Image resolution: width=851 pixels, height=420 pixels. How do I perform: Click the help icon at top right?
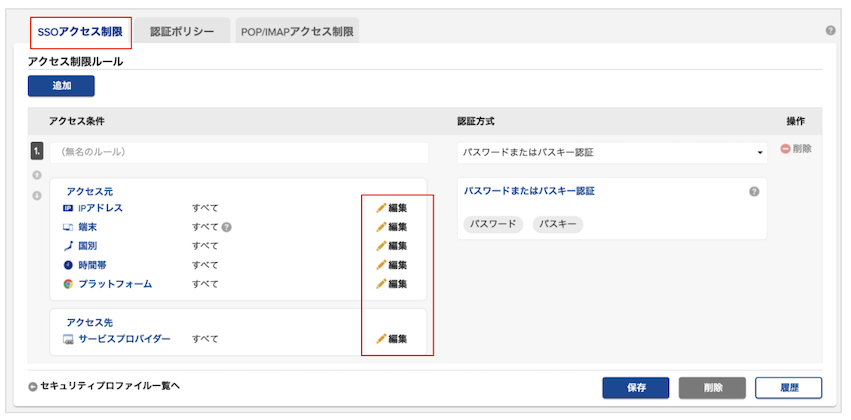coord(830,30)
